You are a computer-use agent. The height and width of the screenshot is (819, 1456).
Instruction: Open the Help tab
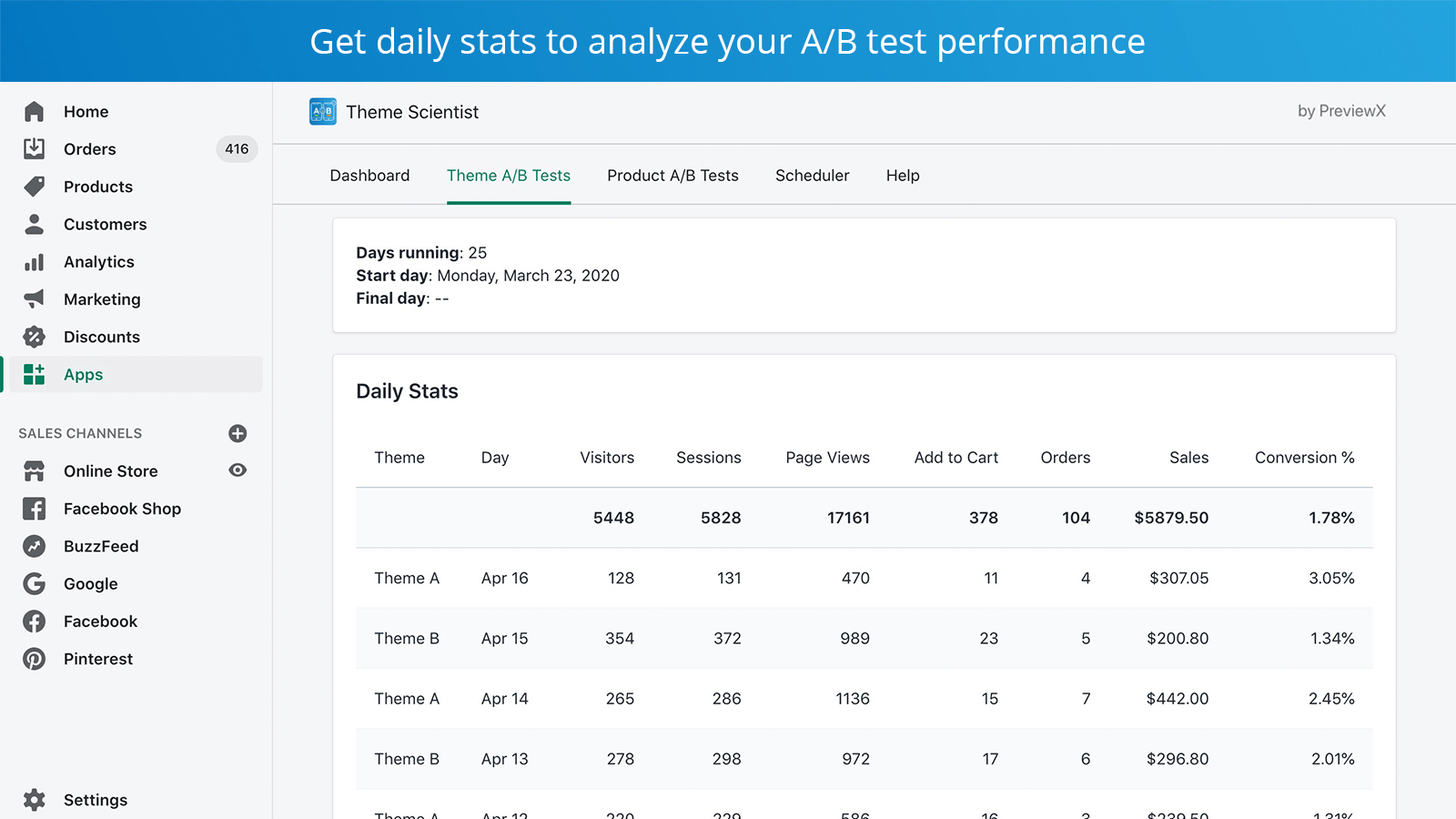(903, 176)
